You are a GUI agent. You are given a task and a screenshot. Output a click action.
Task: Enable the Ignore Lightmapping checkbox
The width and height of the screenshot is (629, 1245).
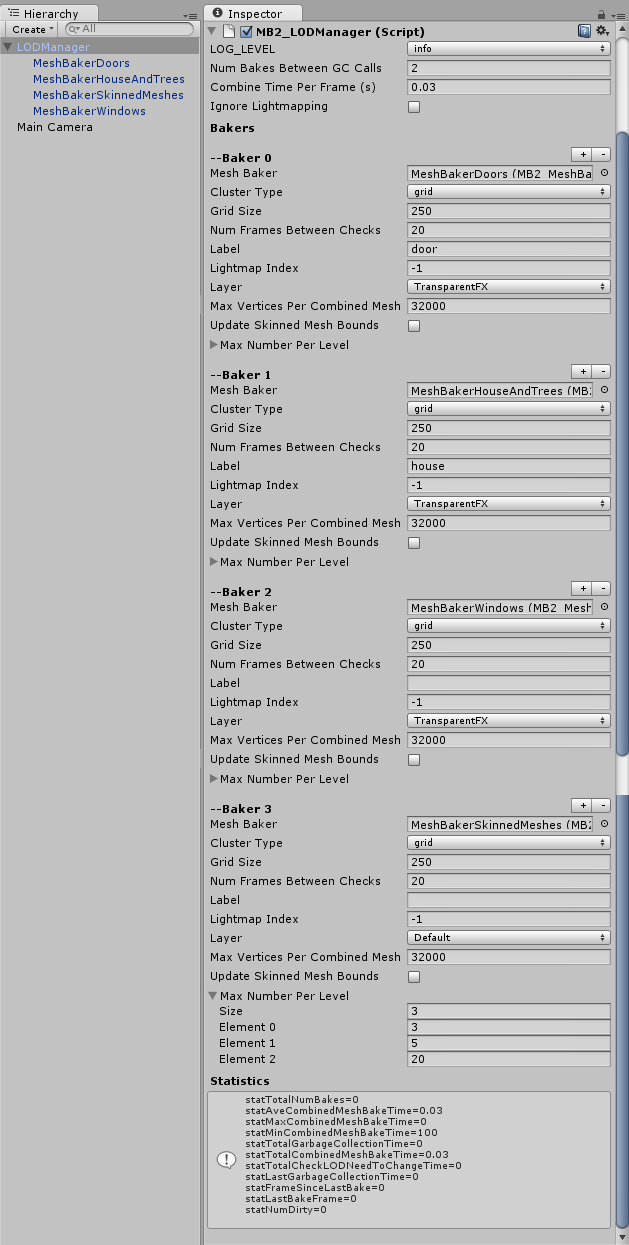[x=414, y=107]
